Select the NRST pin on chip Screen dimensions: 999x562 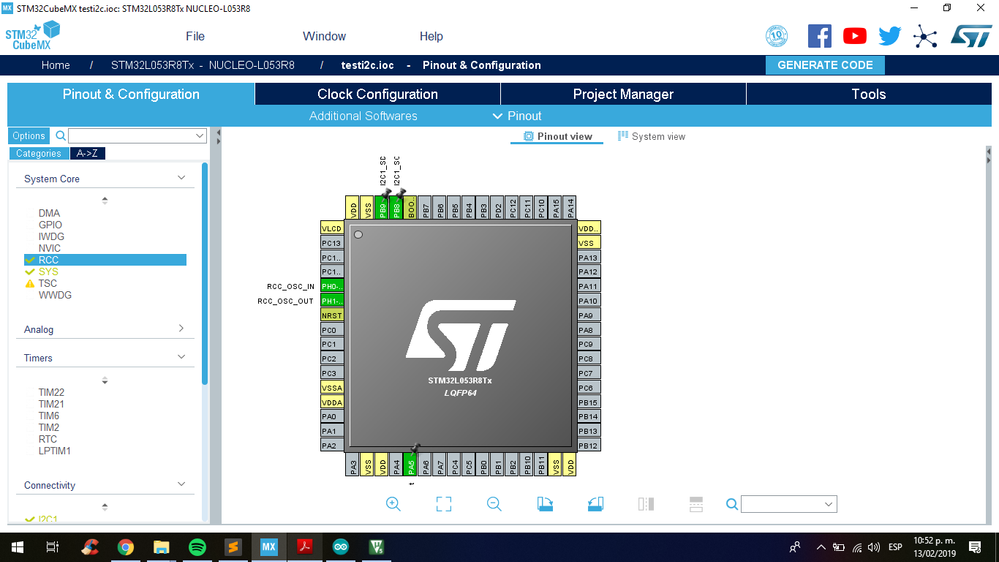(332, 315)
